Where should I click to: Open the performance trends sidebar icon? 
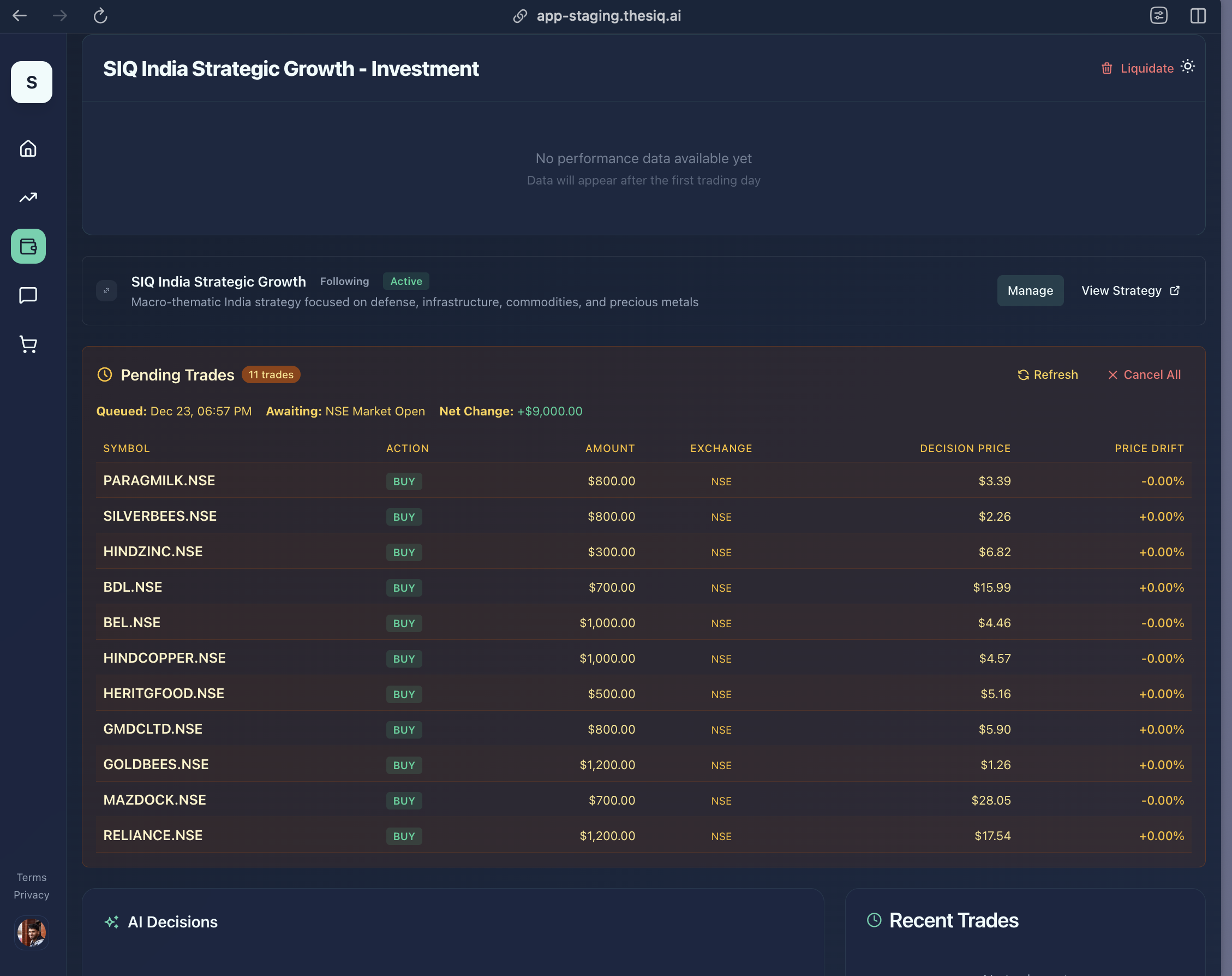pos(28,197)
